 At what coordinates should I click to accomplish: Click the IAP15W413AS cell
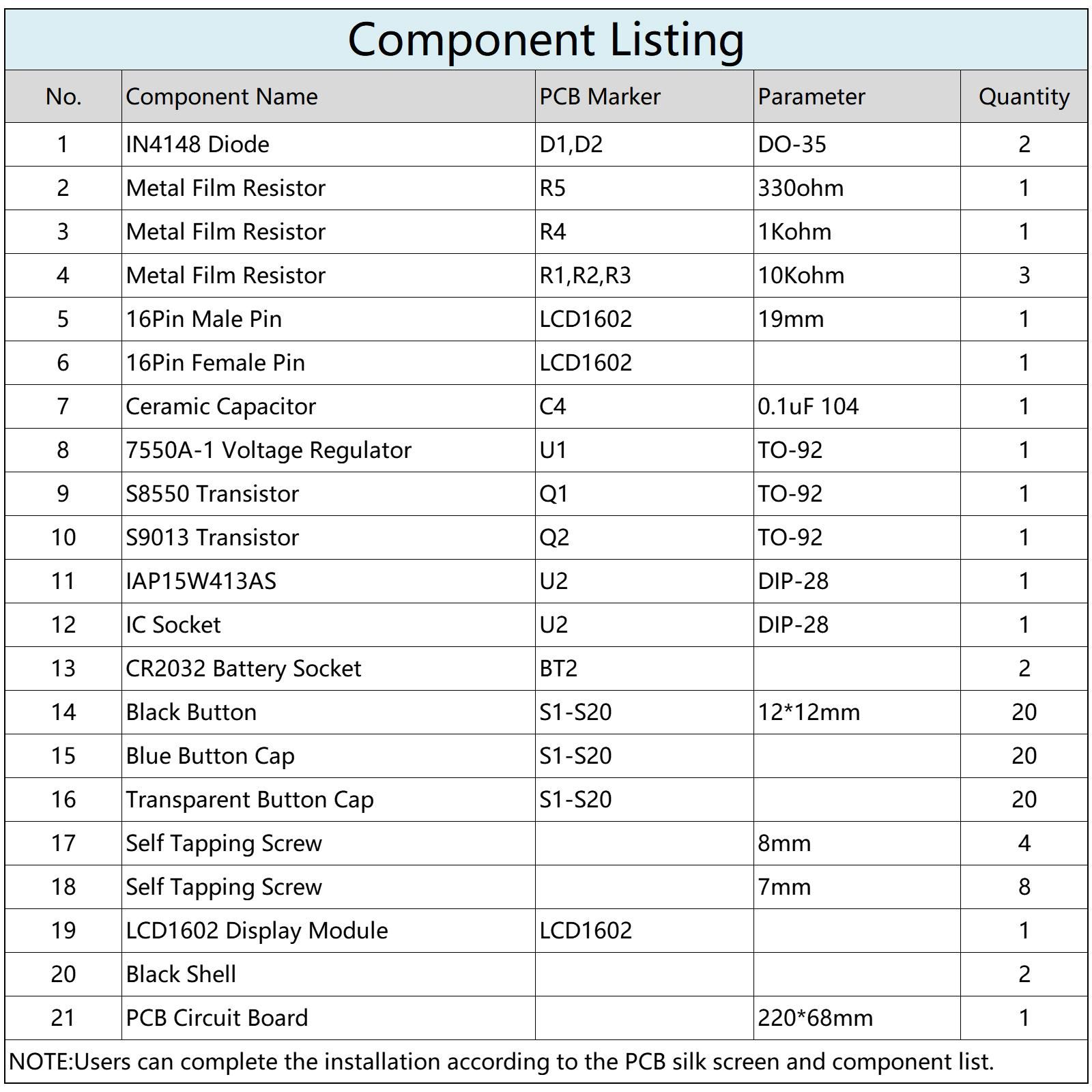(201, 581)
